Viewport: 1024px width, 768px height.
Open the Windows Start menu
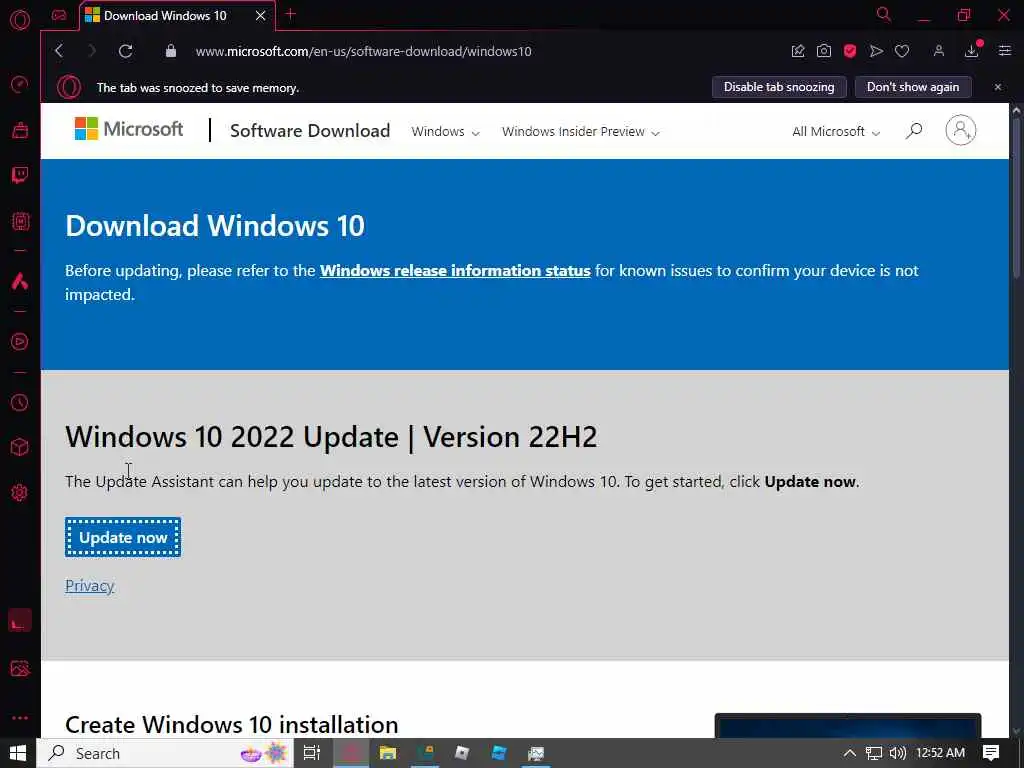[18, 754]
